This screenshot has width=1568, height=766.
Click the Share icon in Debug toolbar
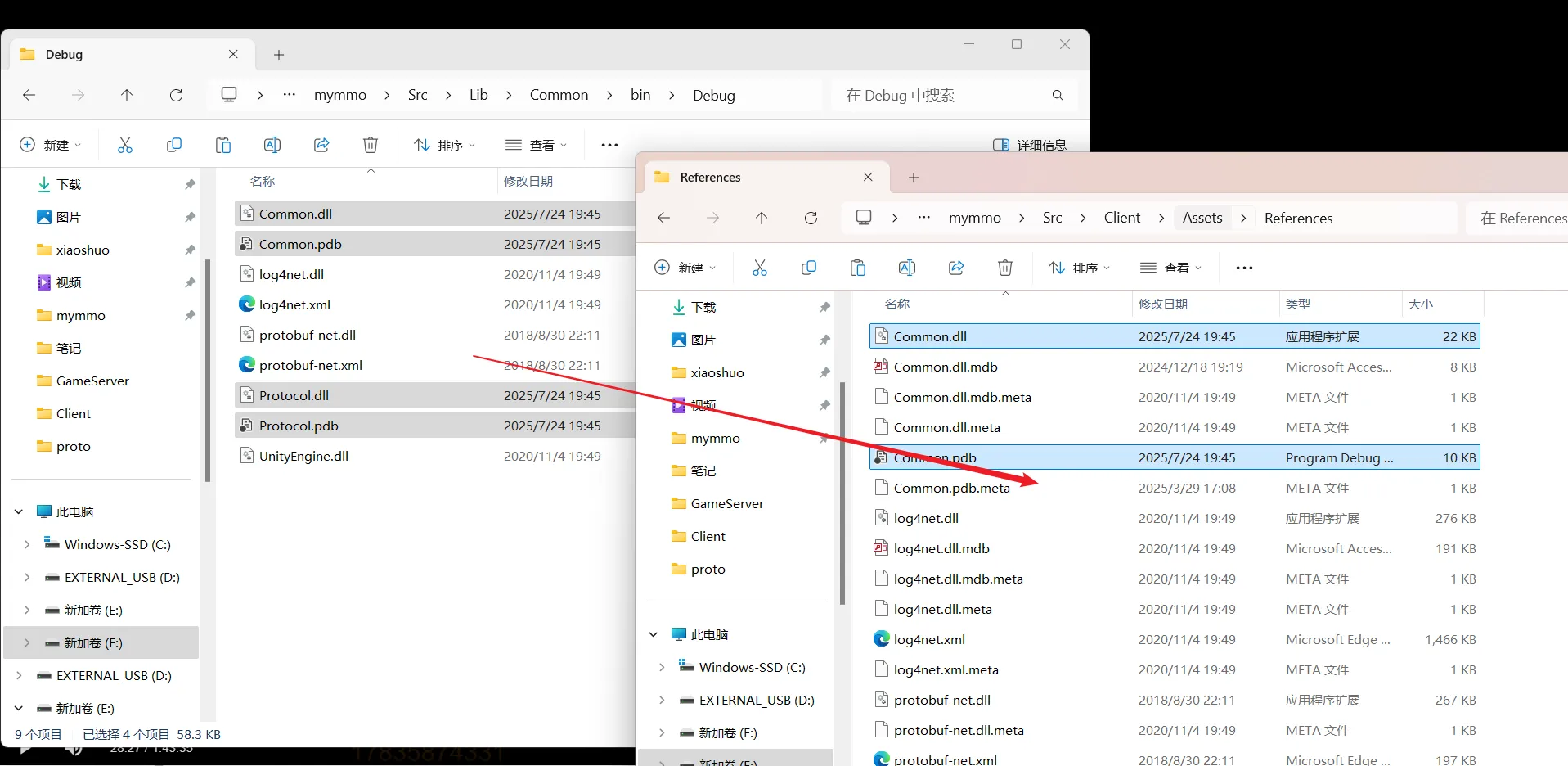[x=321, y=145]
